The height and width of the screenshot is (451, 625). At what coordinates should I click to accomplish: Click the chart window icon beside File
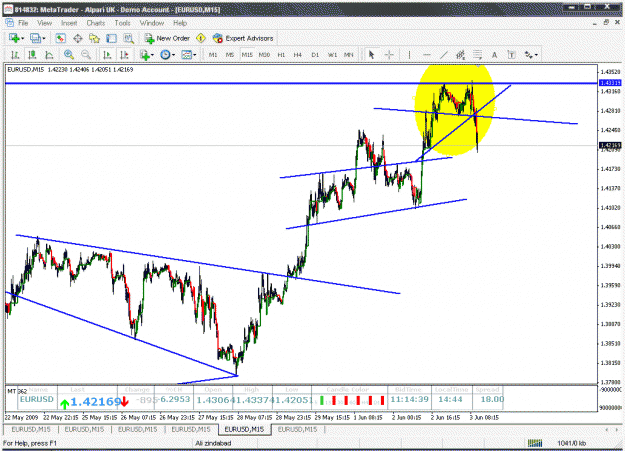[x=9, y=23]
